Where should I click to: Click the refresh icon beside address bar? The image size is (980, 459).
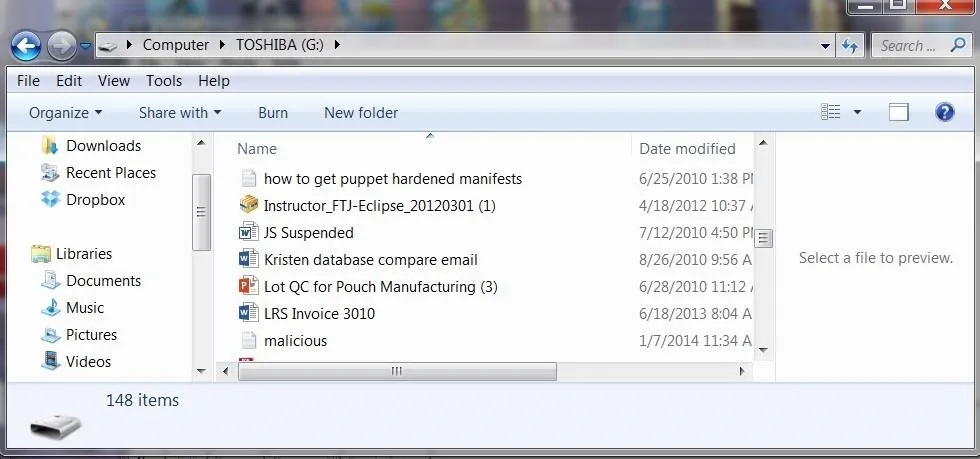pos(849,46)
